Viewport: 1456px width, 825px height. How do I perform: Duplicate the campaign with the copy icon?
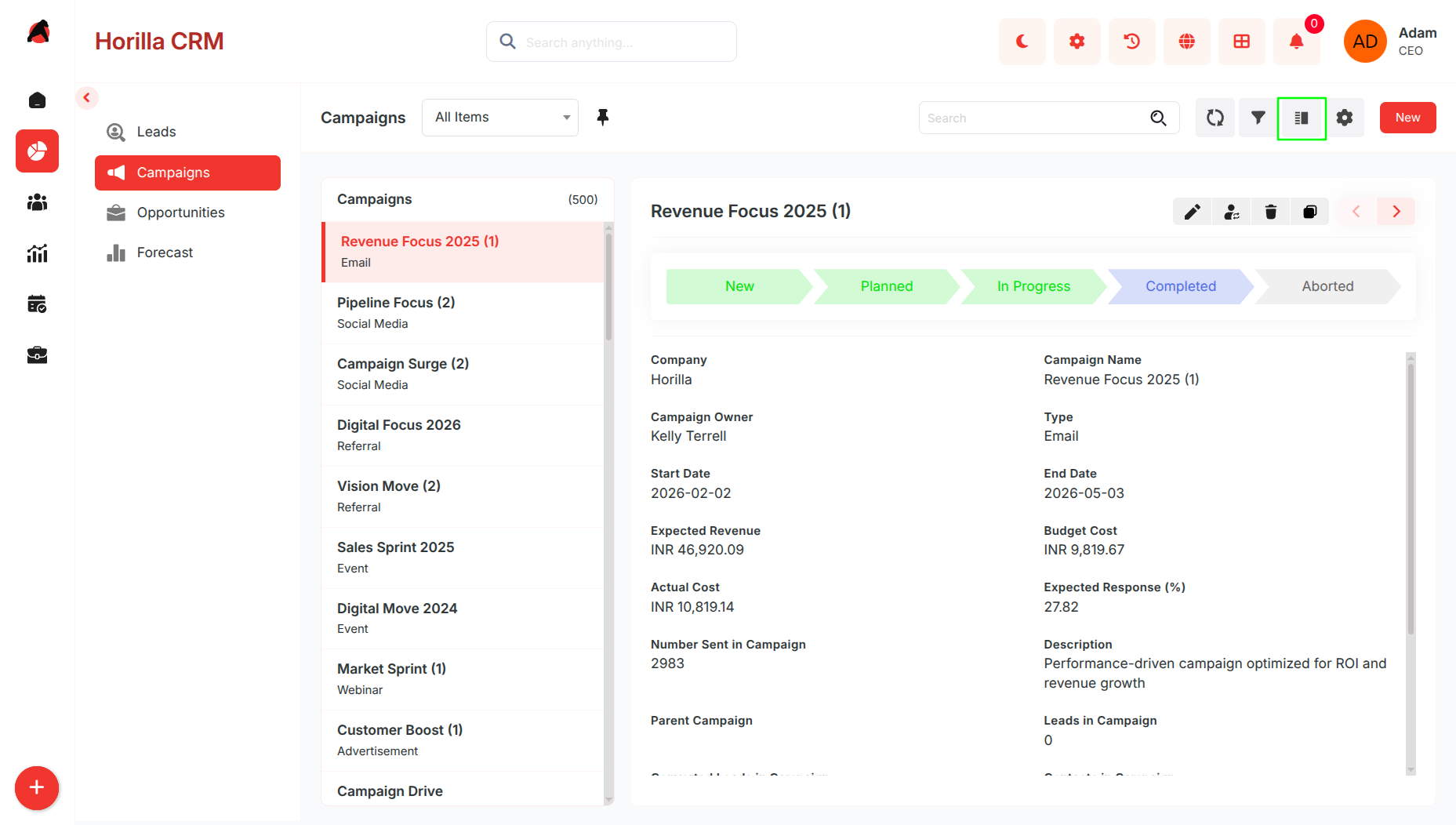(x=1309, y=212)
